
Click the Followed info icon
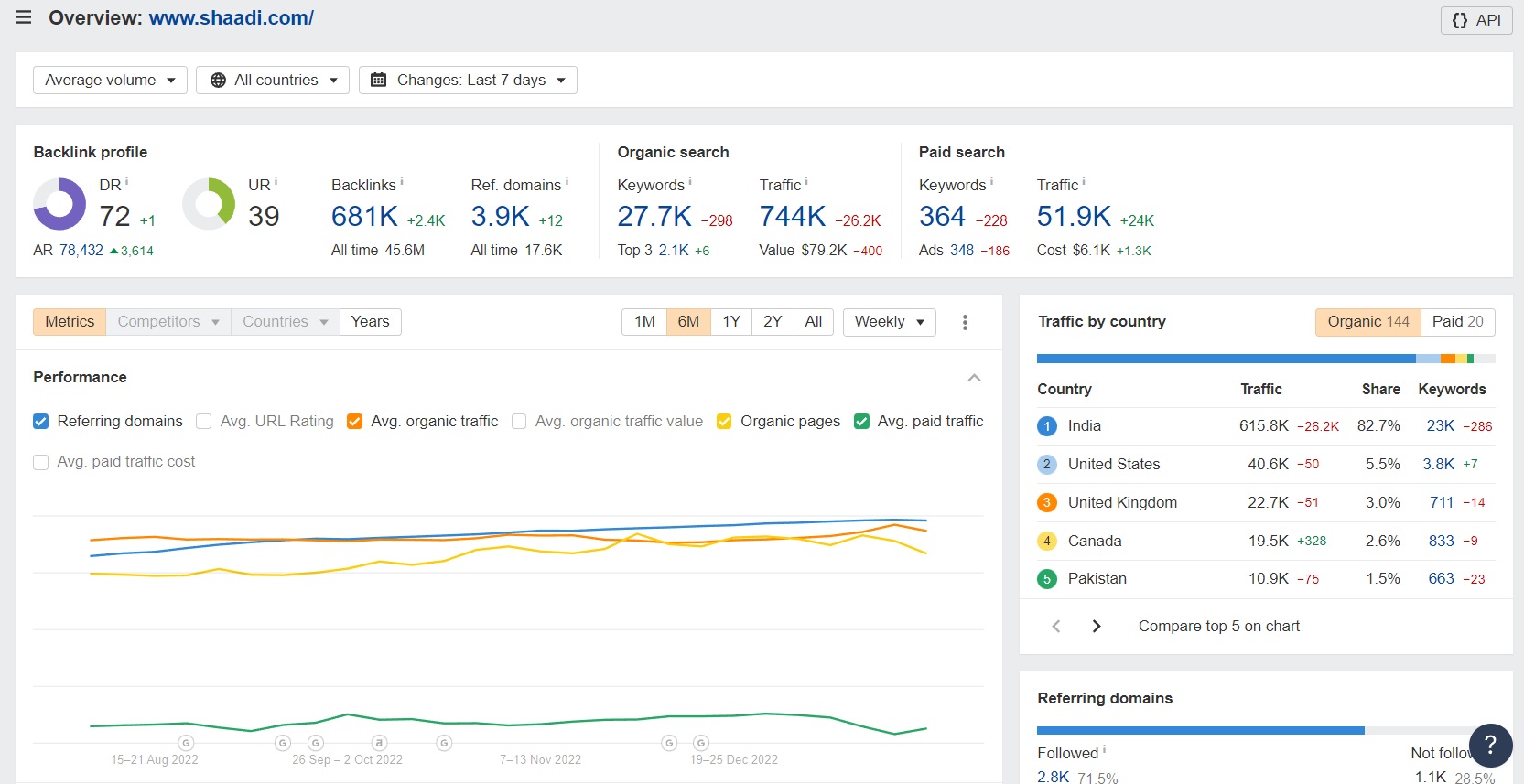click(x=1104, y=749)
